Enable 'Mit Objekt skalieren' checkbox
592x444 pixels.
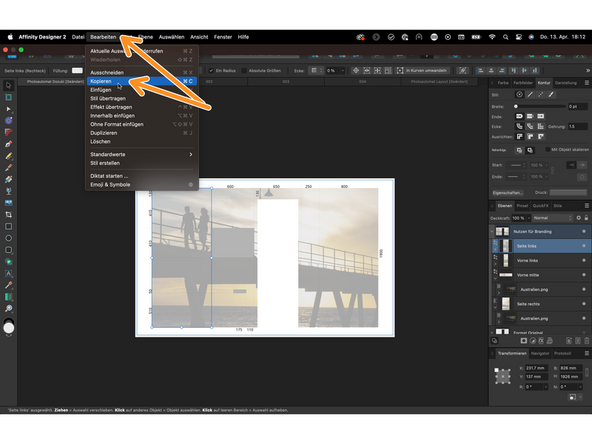pyautogui.click(x=547, y=150)
